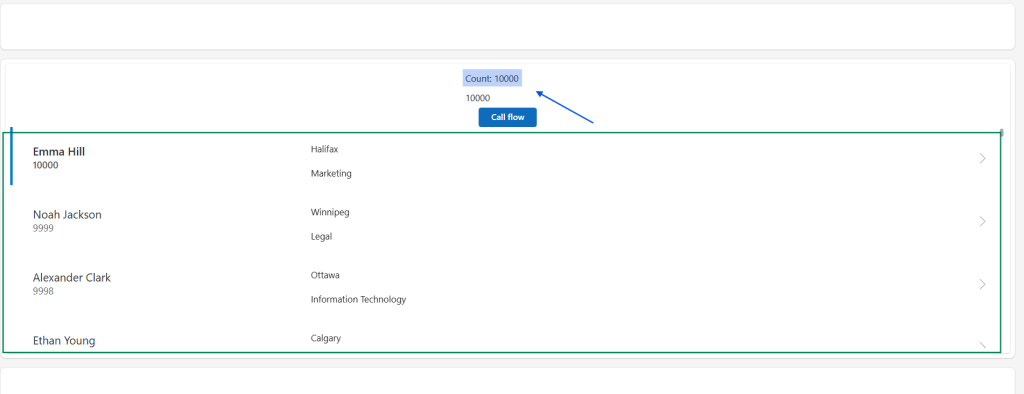
Task: Select the Alexander Clark name
Action: (72, 278)
